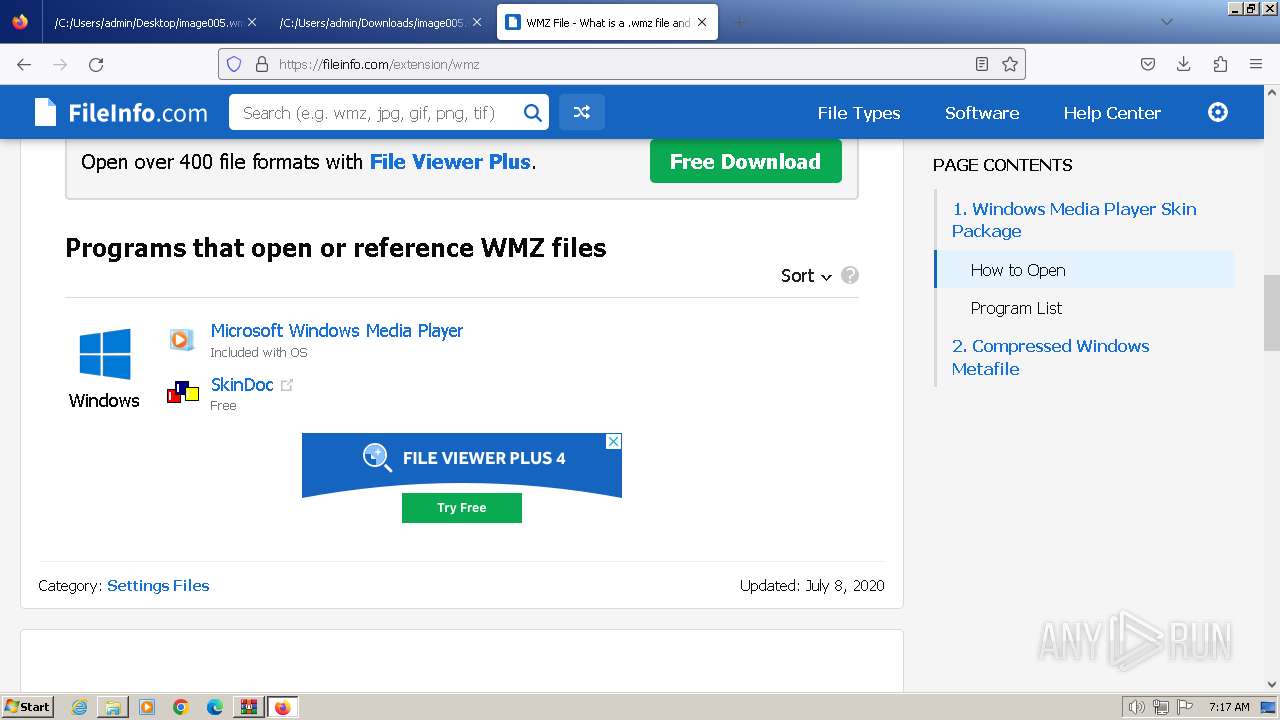Viewport: 1280px width, 720px height.
Task: Click the taskbar clock showing 7:17 AM
Action: (1229, 707)
